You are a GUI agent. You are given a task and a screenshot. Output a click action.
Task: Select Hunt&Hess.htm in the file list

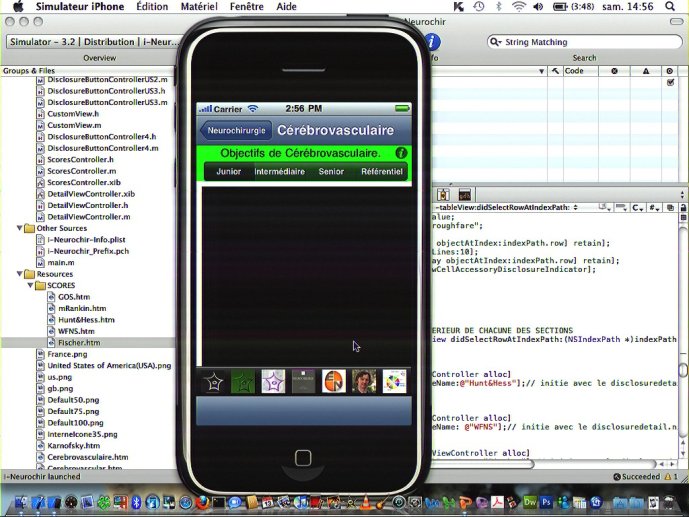point(86,320)
